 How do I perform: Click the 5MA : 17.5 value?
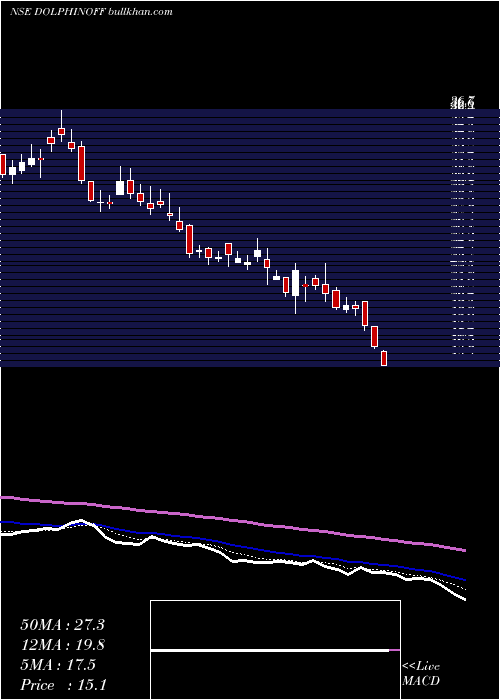pos(58,665)
